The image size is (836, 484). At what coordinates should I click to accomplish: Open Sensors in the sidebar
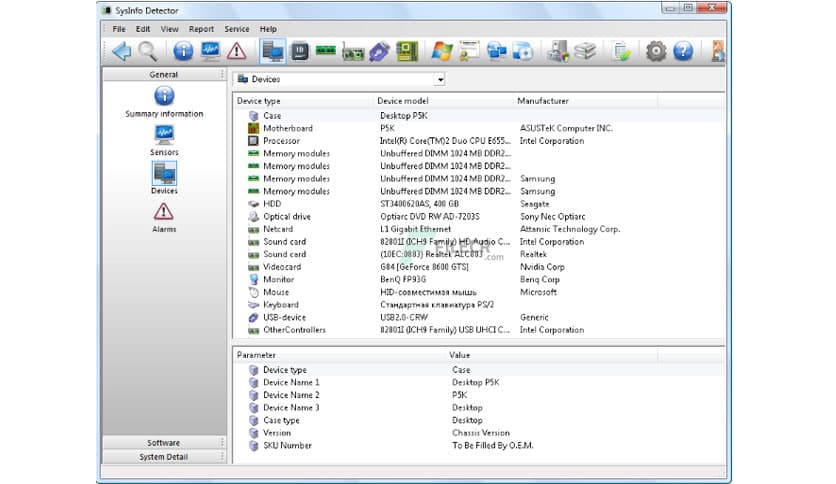click(x=164, y=140)
